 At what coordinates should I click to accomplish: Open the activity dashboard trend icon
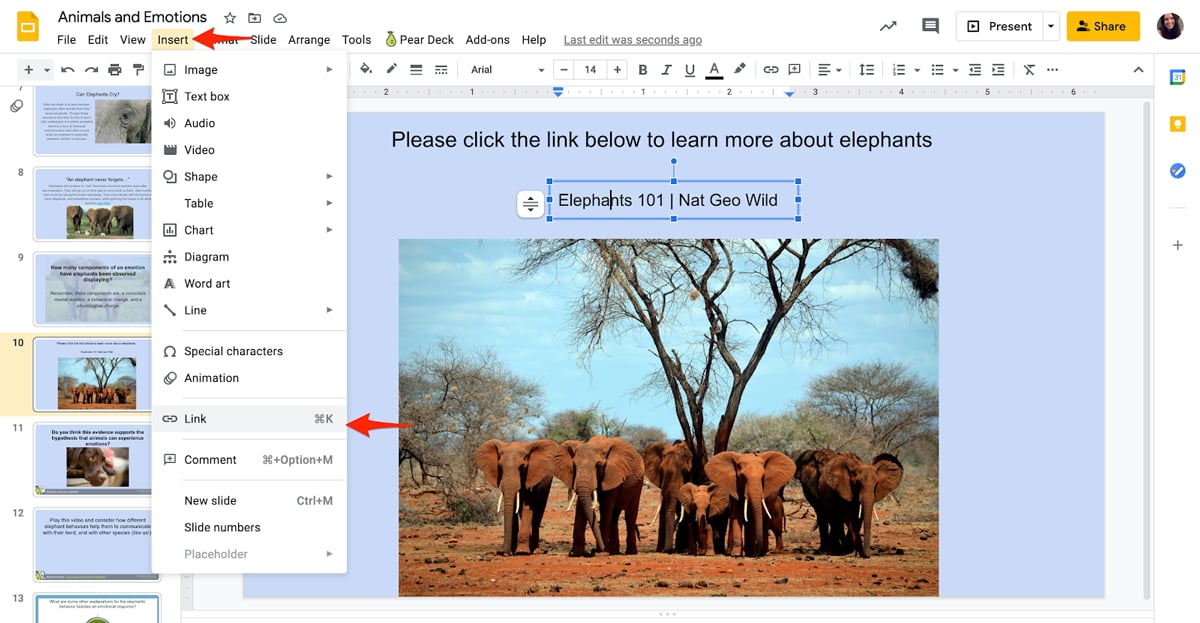(x=888, y=26)
